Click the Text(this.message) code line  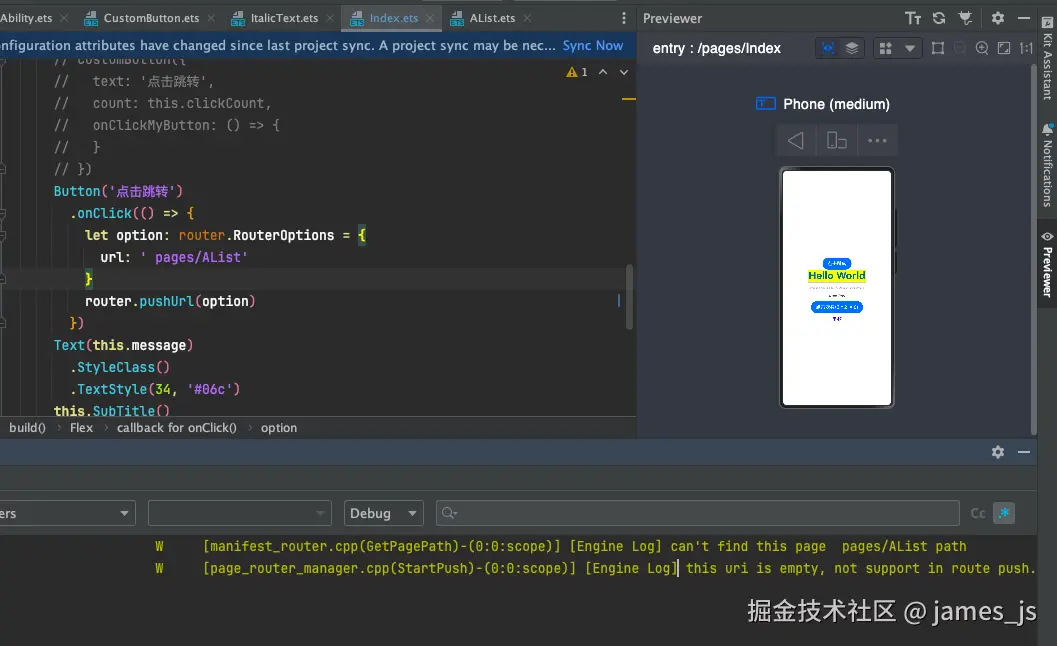[x=123, y=345]
